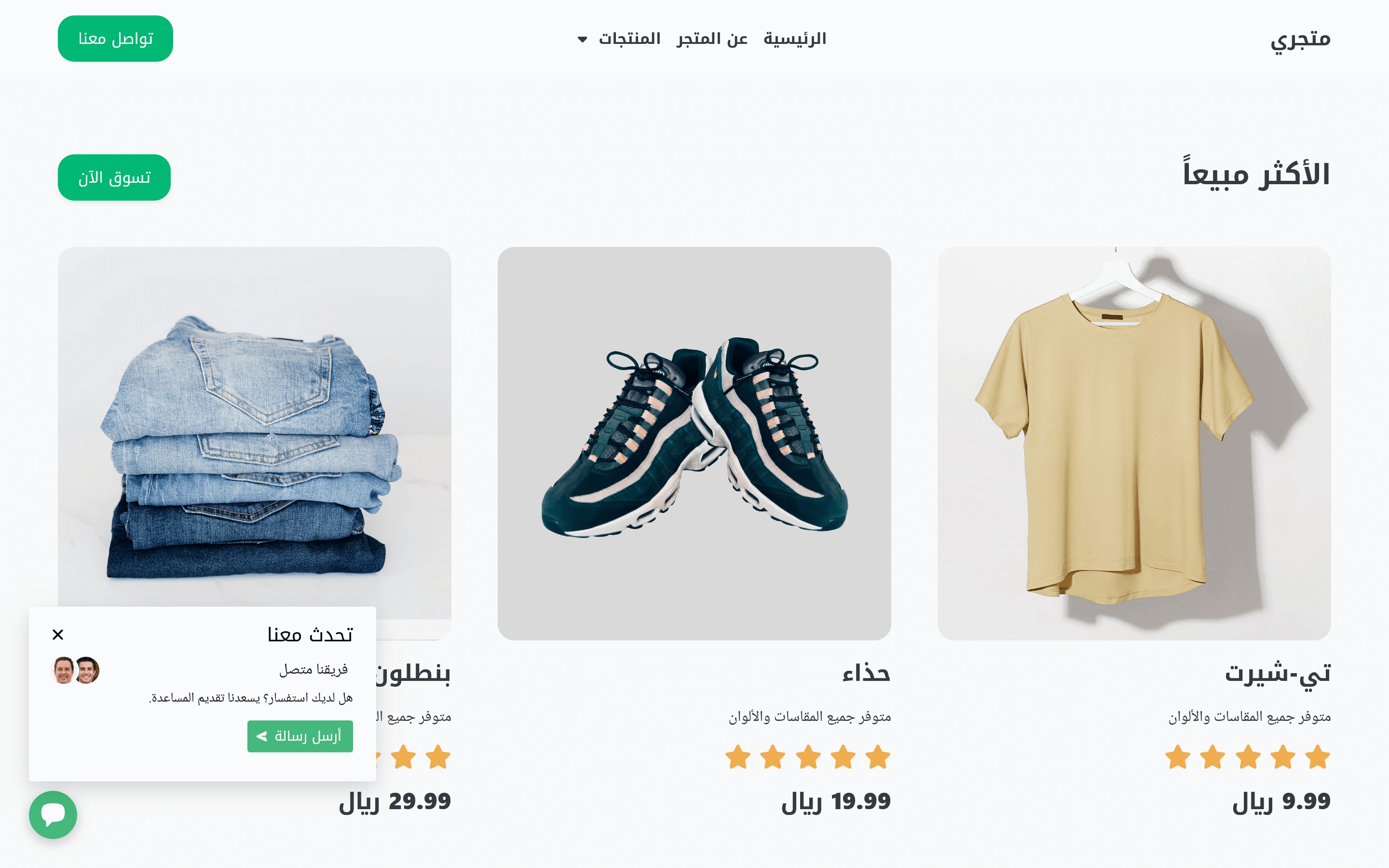Viewport: 1389px width, 868px height.
Task: Close the تحدث معنا chat popup
Action: pos(58,634)
